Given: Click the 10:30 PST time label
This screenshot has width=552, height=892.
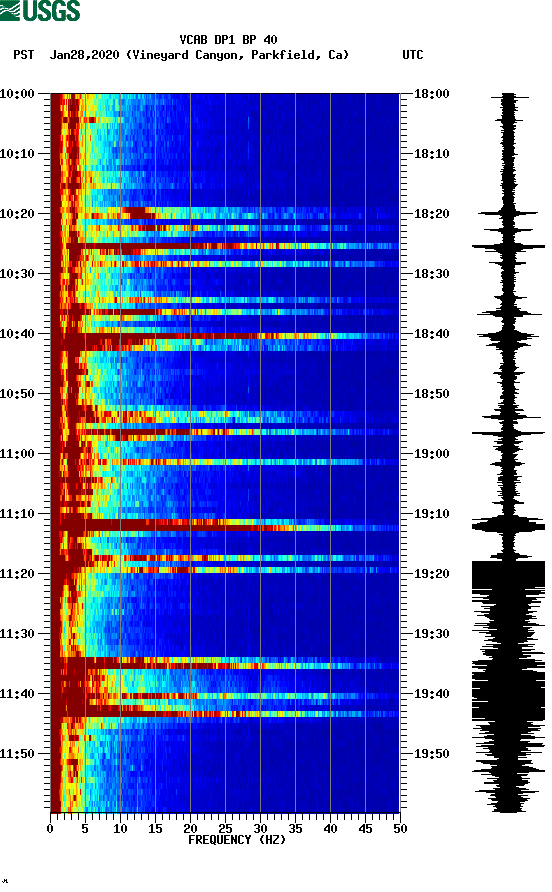Looking at the screenshot, I should [17, 274].
